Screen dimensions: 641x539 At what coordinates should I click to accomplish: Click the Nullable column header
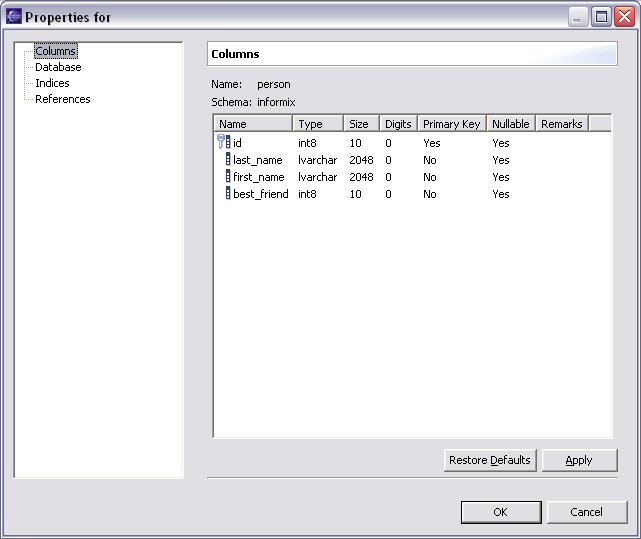point(510,124)
